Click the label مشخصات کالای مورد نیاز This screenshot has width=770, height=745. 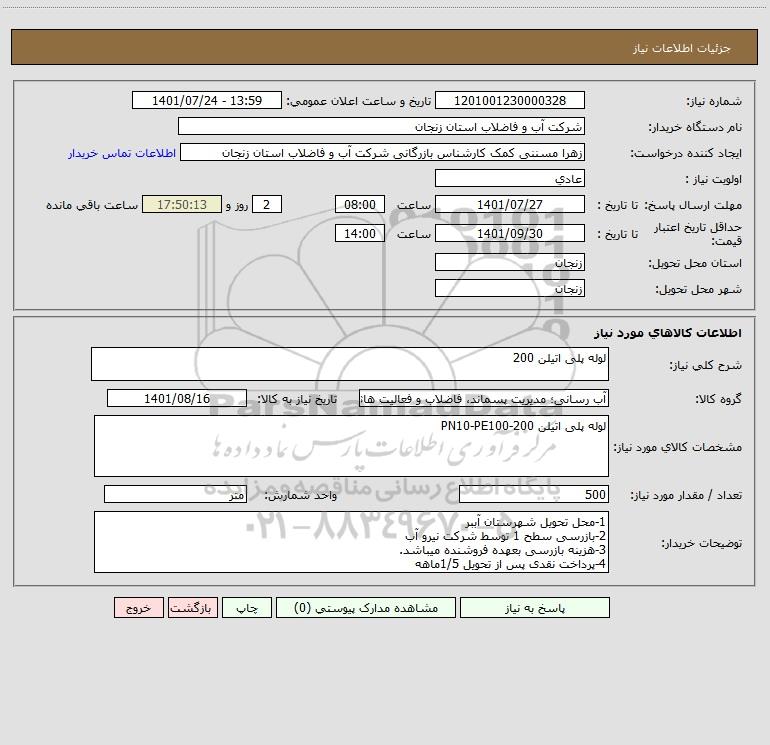[678, 447]
